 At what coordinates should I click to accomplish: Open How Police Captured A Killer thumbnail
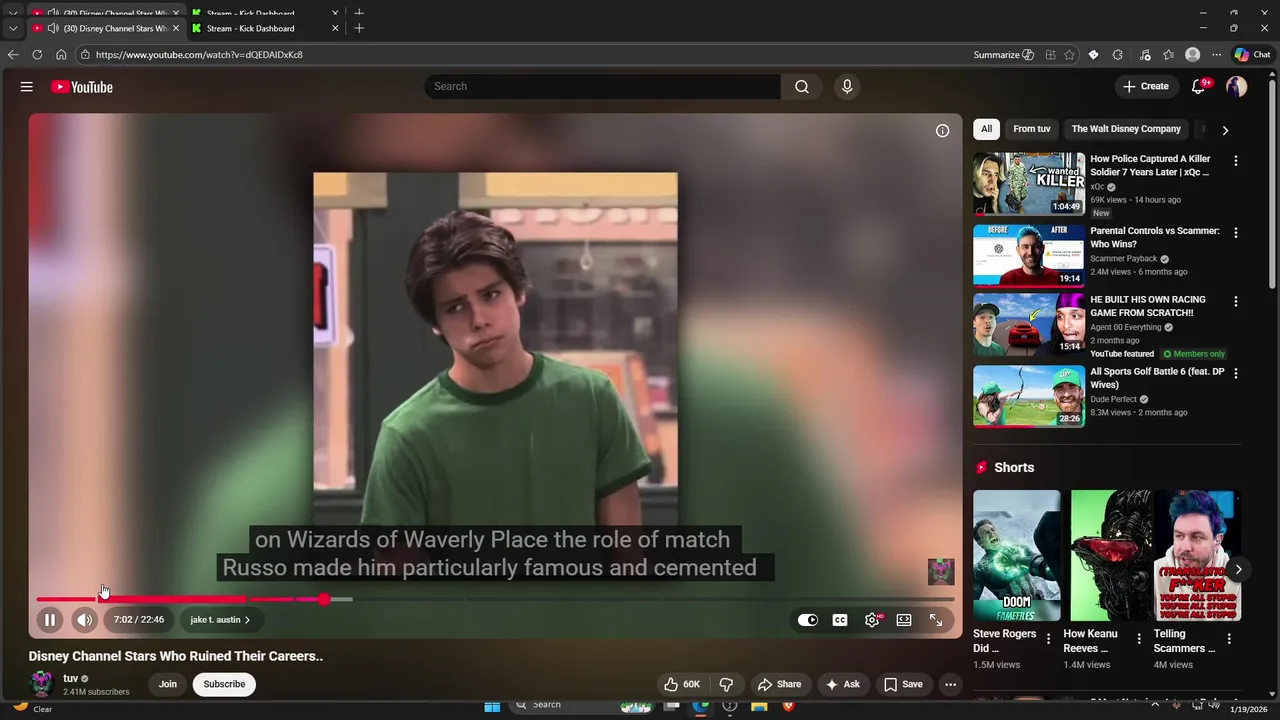[x=1029, y=184]
